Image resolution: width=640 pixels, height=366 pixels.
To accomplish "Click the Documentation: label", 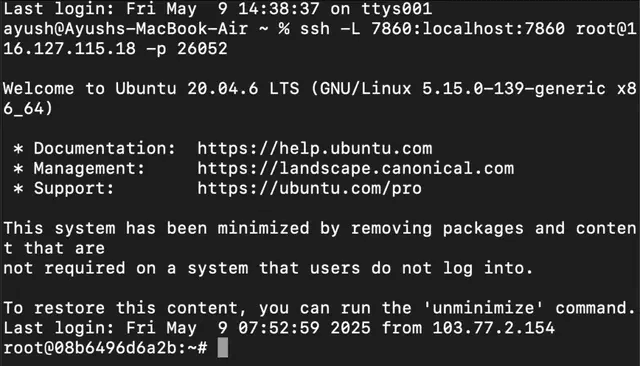I will tap(105, 149).
